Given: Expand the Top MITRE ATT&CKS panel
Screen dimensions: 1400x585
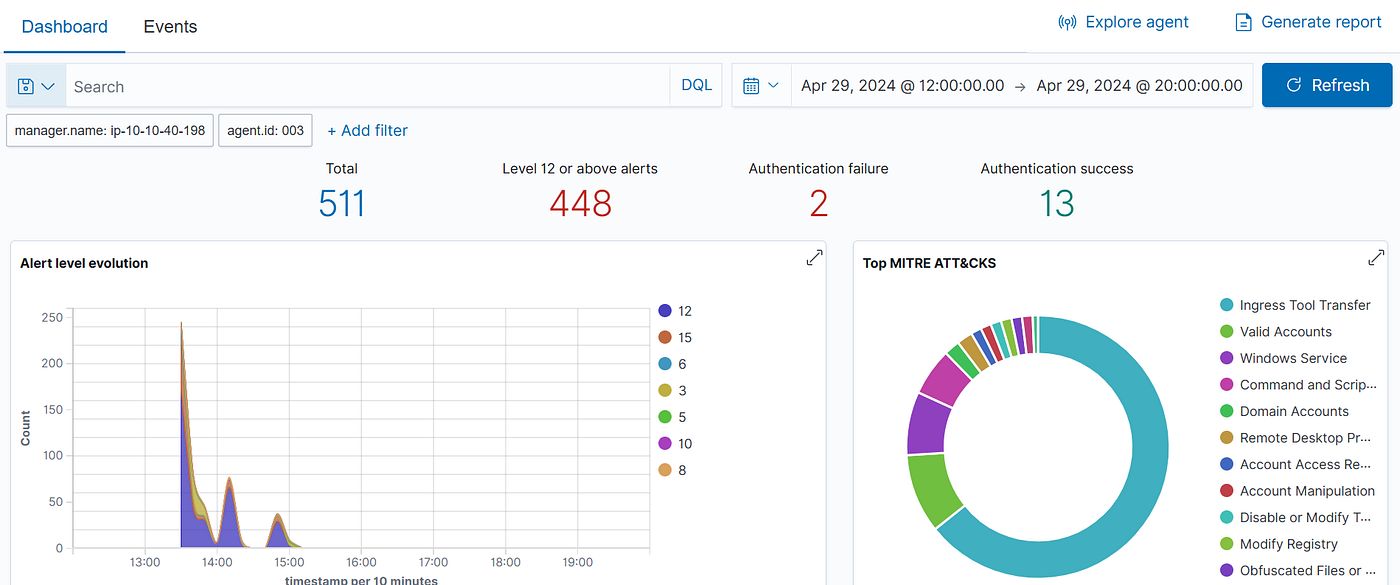Looking at the screenshot, I should coord(1376,258).
